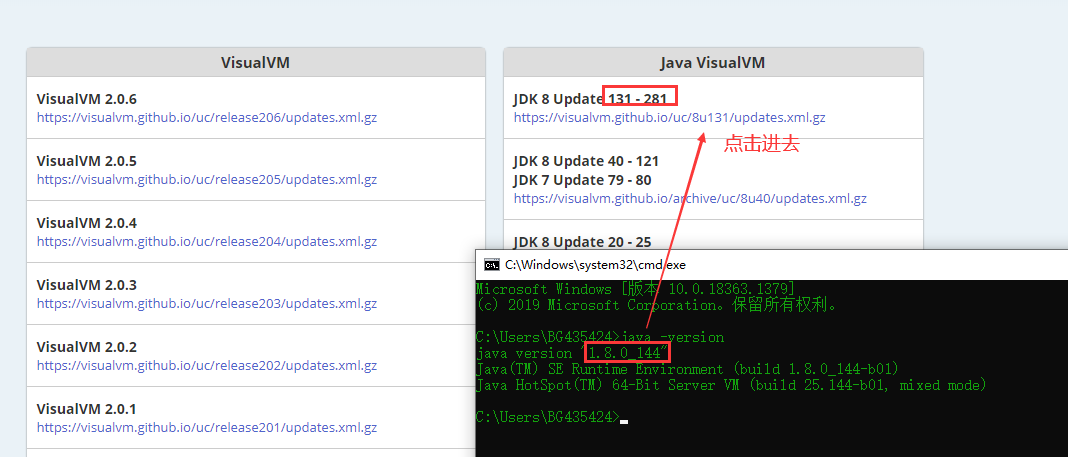Click the Java(TM) SE Runtime Environment line
Image resolution: width=1068 pixels, height=457 pixels.
coord(688,369)
